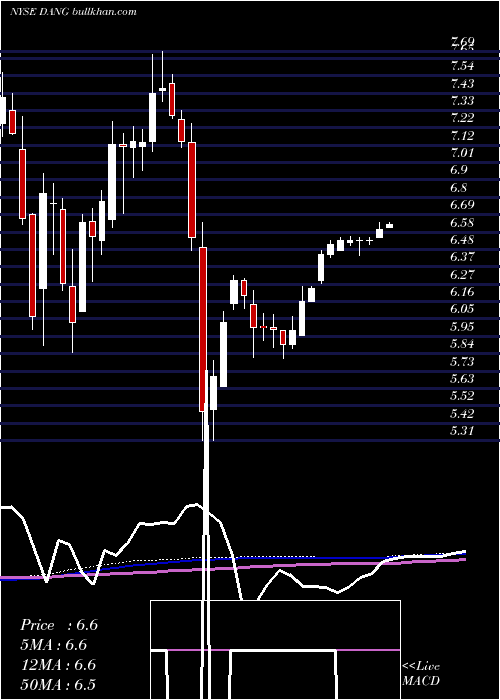Click the 6.9 price axis label
Viewport: 500px width, 700px height.
coord(459,171)
